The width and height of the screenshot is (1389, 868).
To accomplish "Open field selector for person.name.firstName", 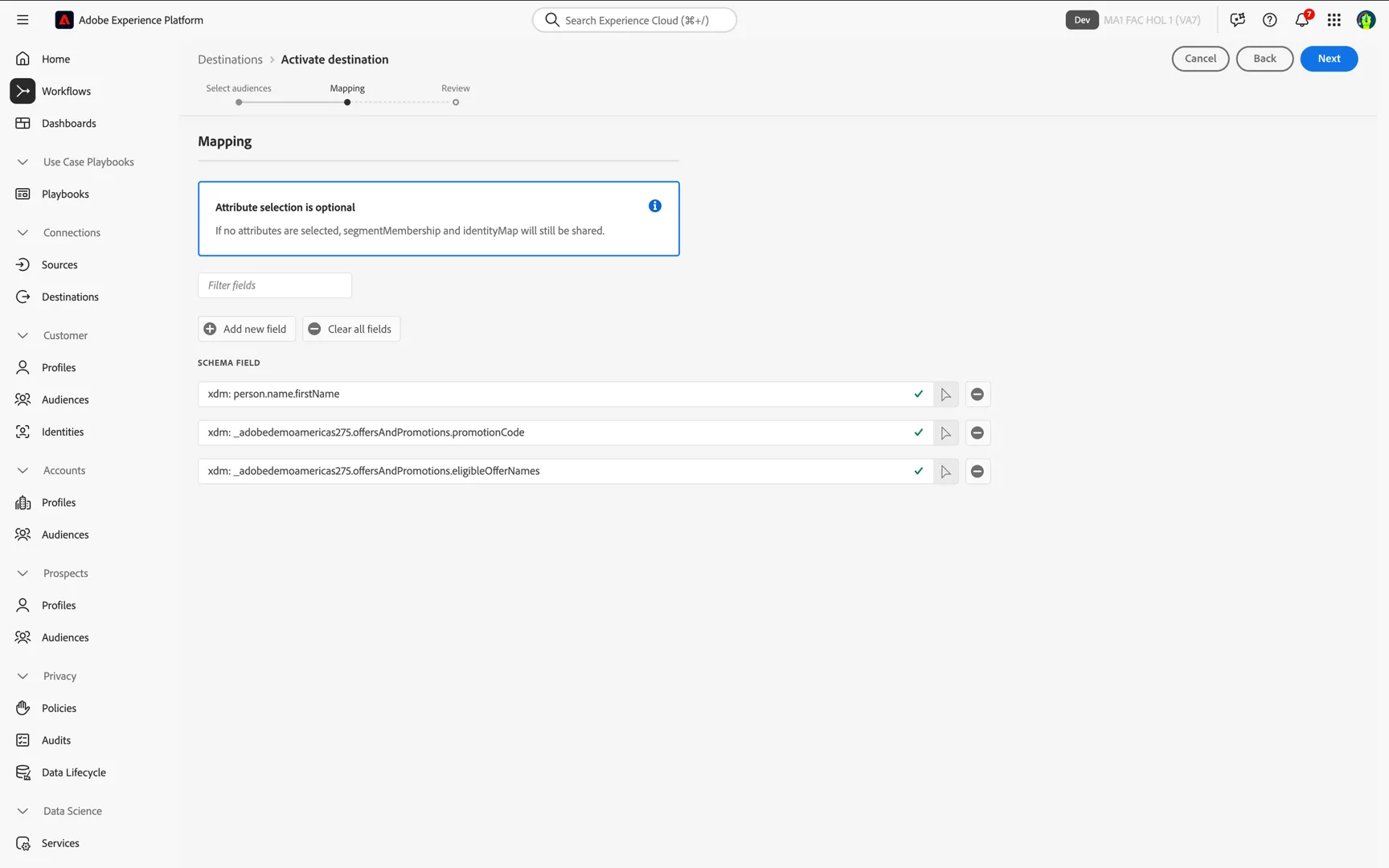I will coord(946,395).
